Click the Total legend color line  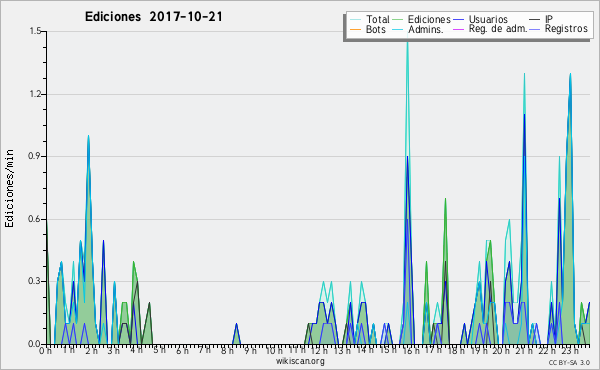pos(355,20)
